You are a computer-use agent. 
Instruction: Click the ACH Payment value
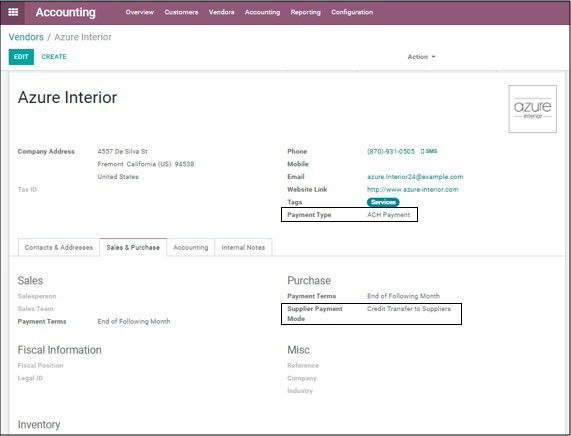point(389,215)
